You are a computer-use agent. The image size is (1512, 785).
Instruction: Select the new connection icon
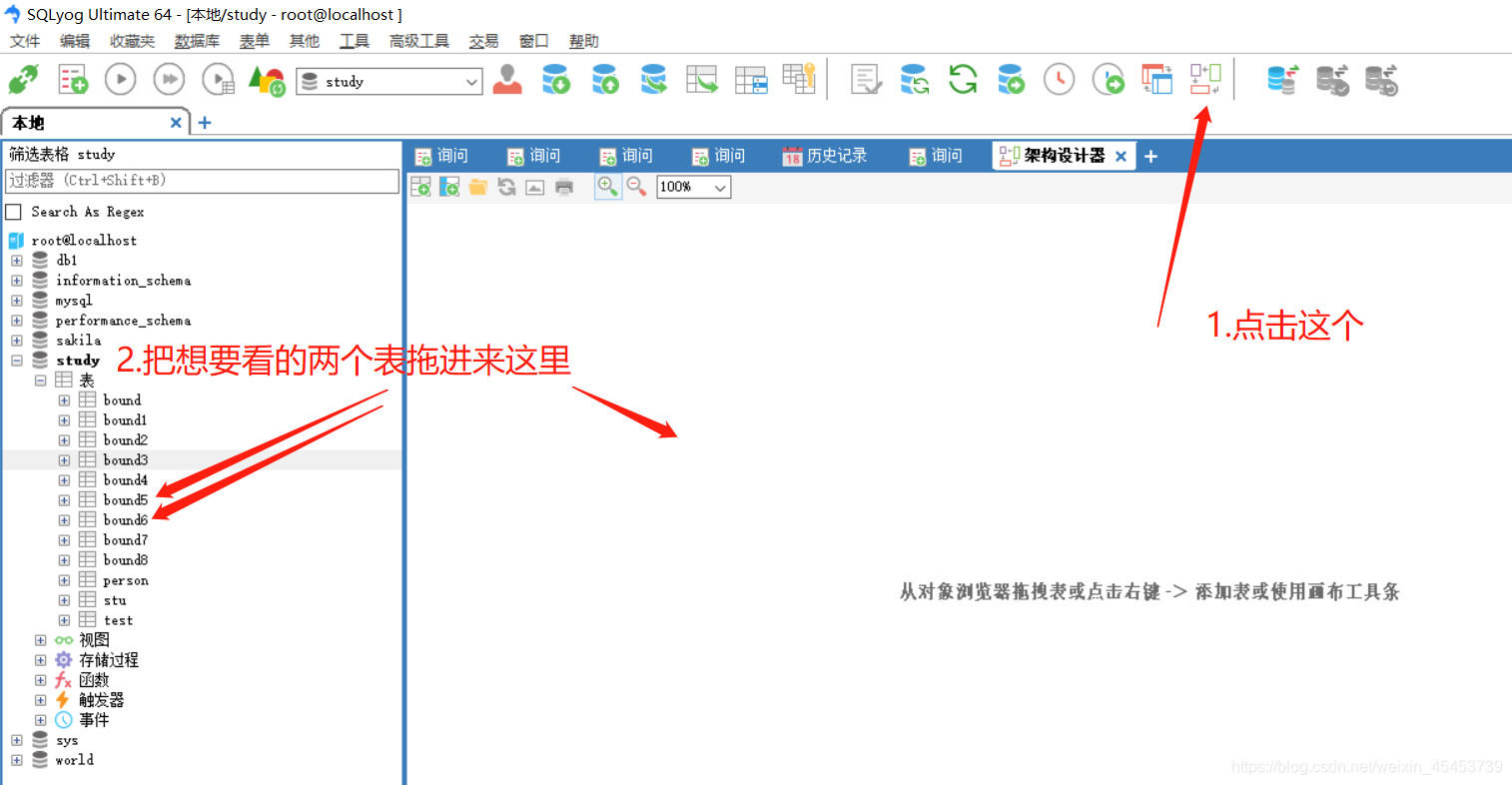pyautogui.click(x=23, y=79)
